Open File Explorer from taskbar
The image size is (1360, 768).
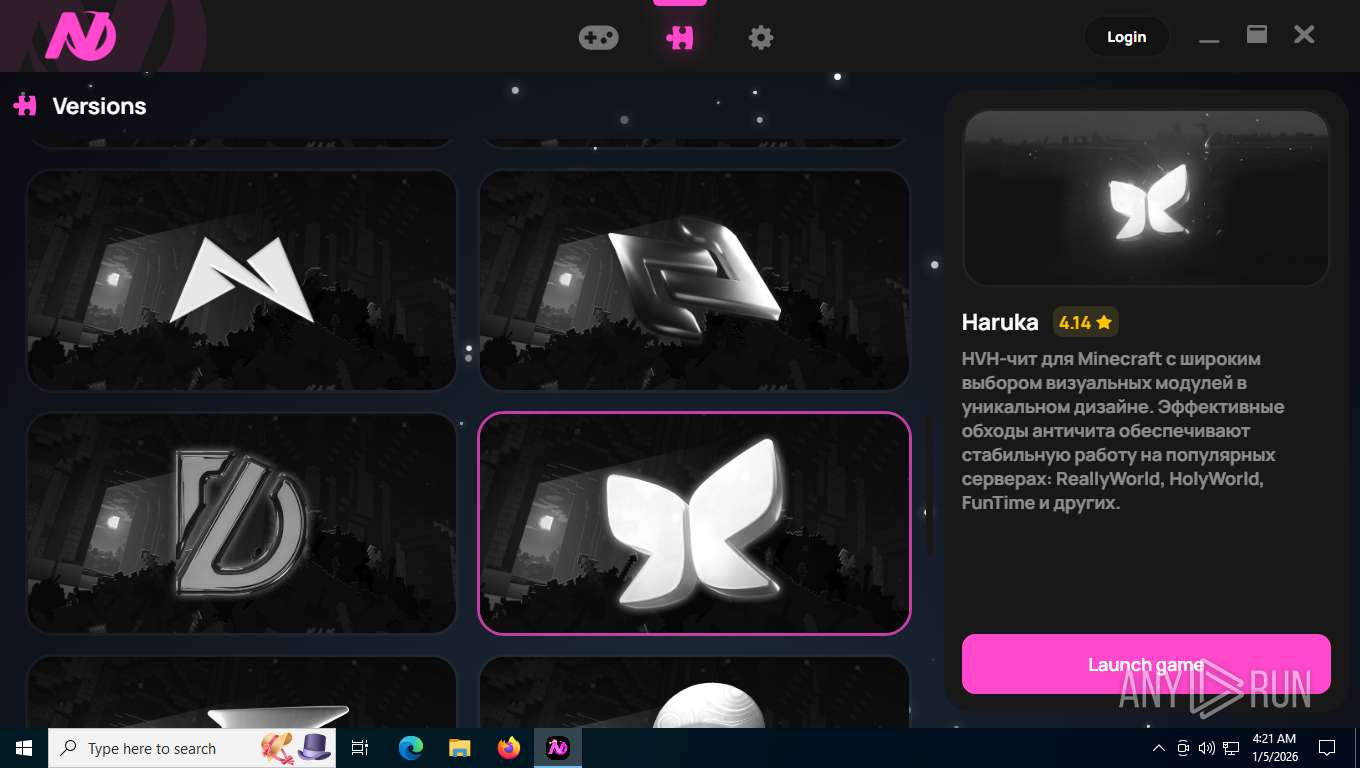tap(460, 748)
